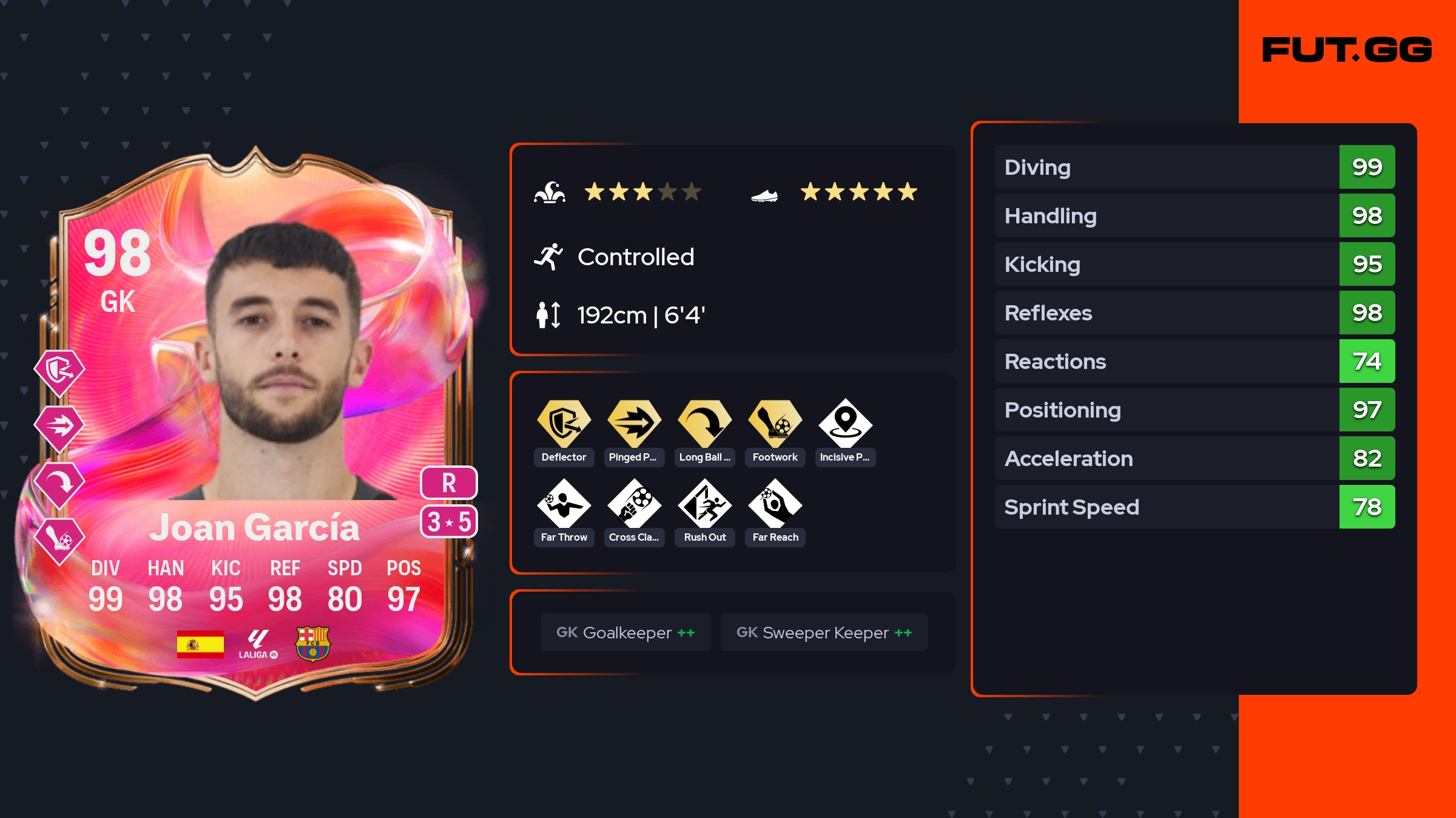Select the Pinged Pass playstyle icon
Screen dimensions: 1456x818
click(x=634, y=423)
